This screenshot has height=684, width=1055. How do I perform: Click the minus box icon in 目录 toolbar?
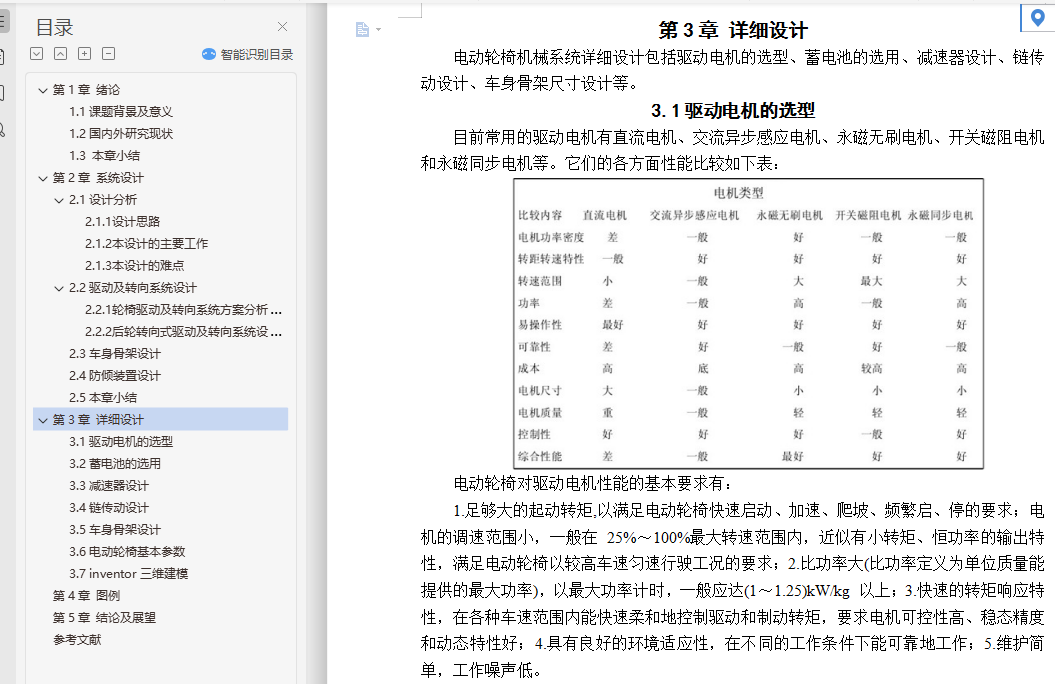pyautogui.click(x=108, y=54)
